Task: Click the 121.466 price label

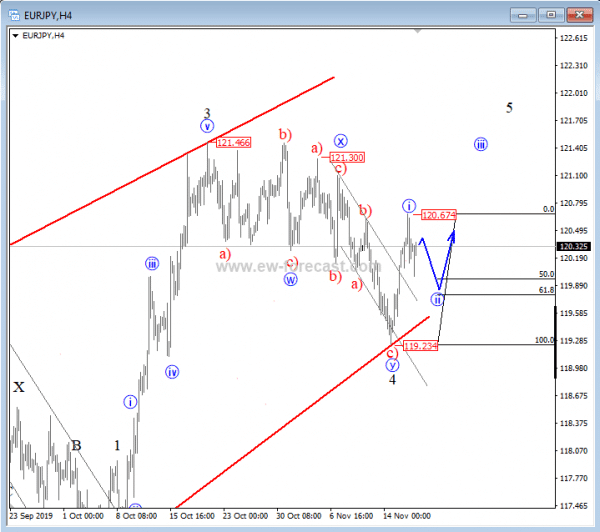Action: coord(233,143)
